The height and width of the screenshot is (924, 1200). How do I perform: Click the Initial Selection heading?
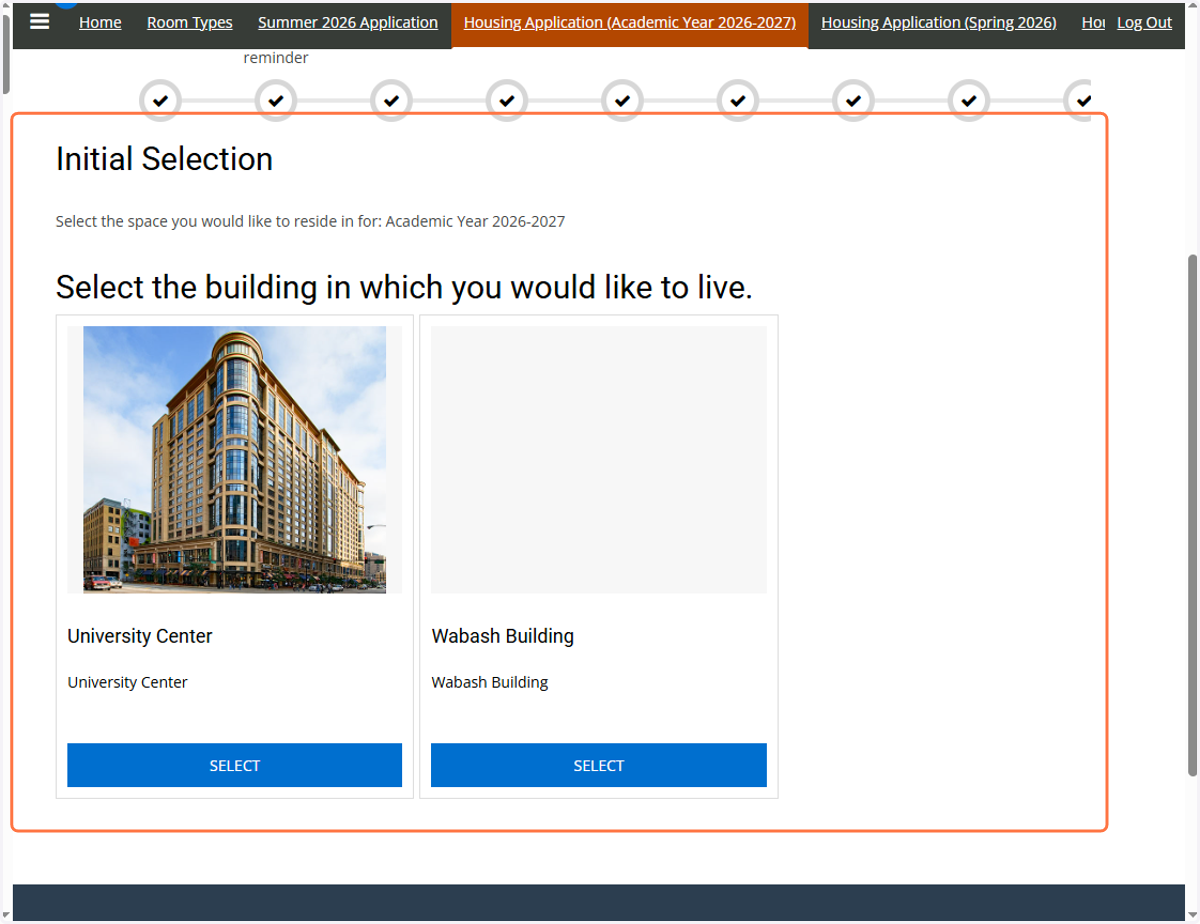click(x=164, y=159)
